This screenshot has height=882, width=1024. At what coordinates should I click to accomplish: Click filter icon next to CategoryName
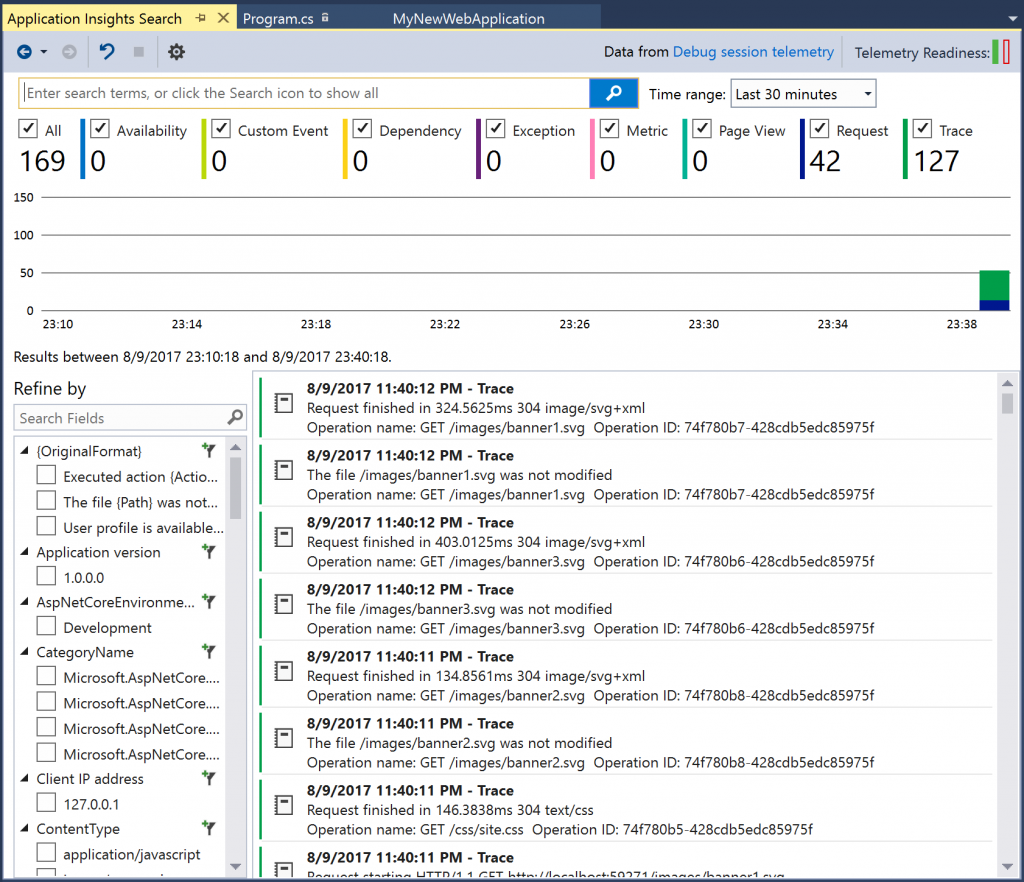click(x=208, y=651)
